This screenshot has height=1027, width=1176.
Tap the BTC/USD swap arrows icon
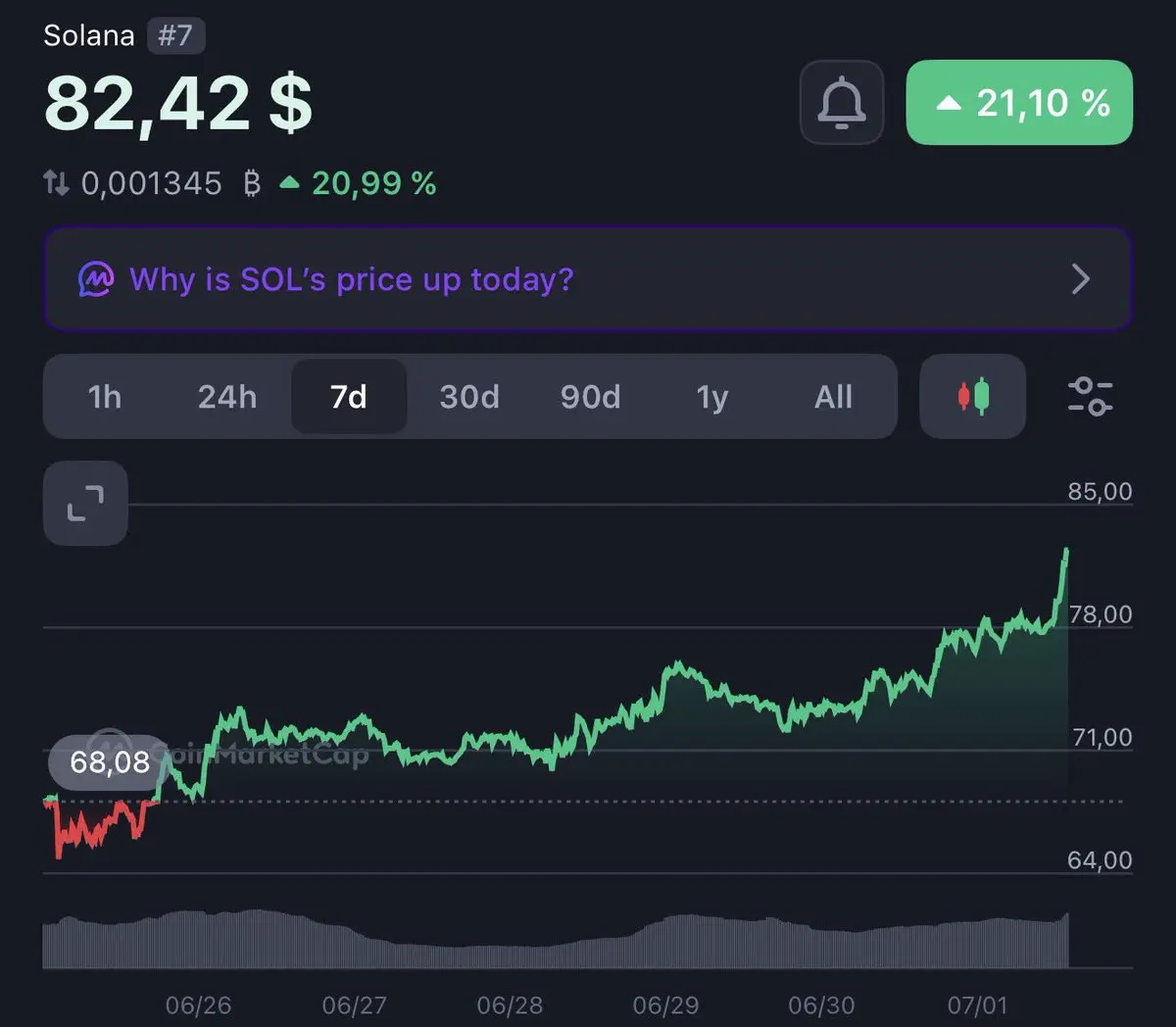point(56,182)
